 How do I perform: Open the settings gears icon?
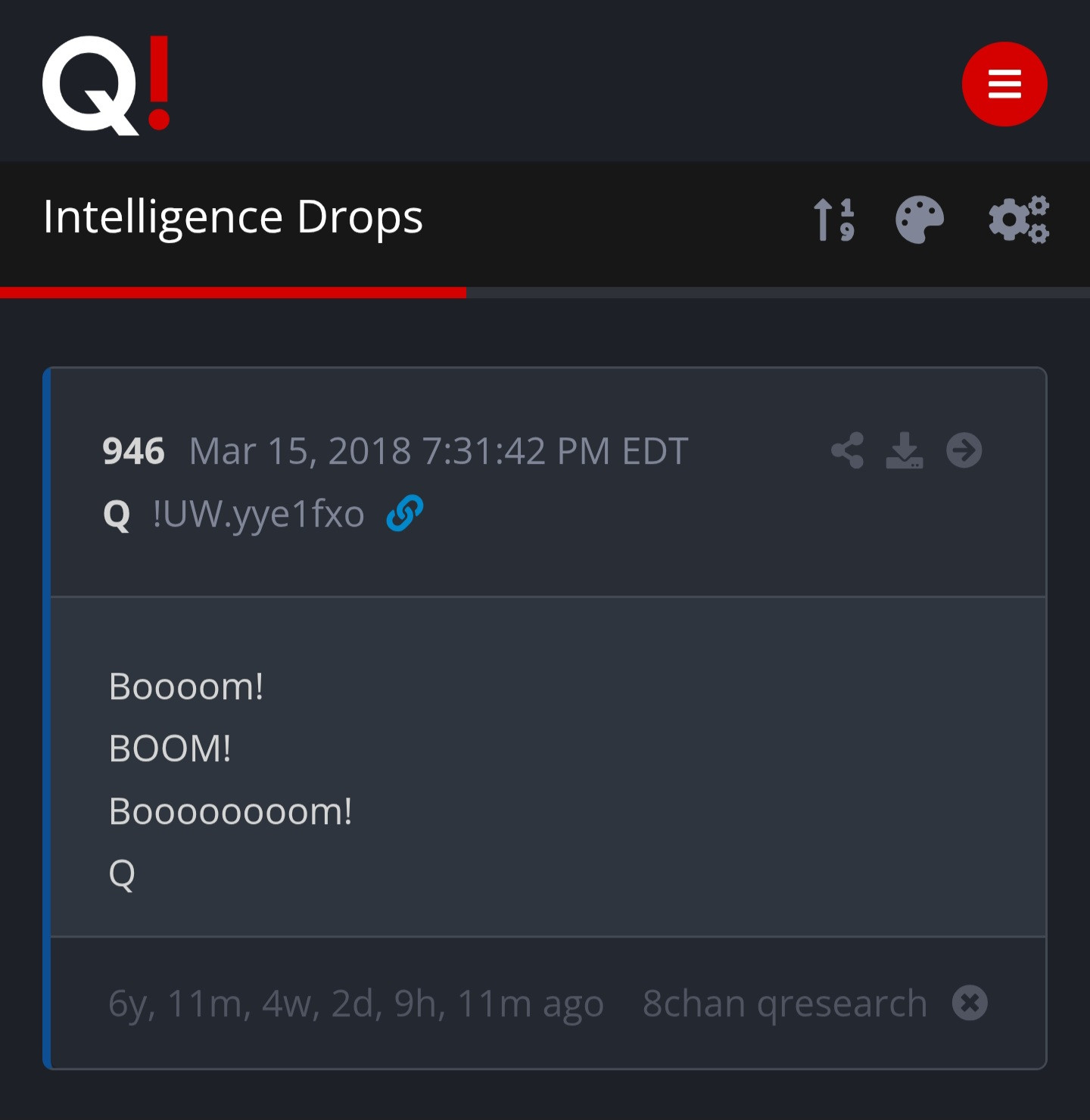[1019, 219]
